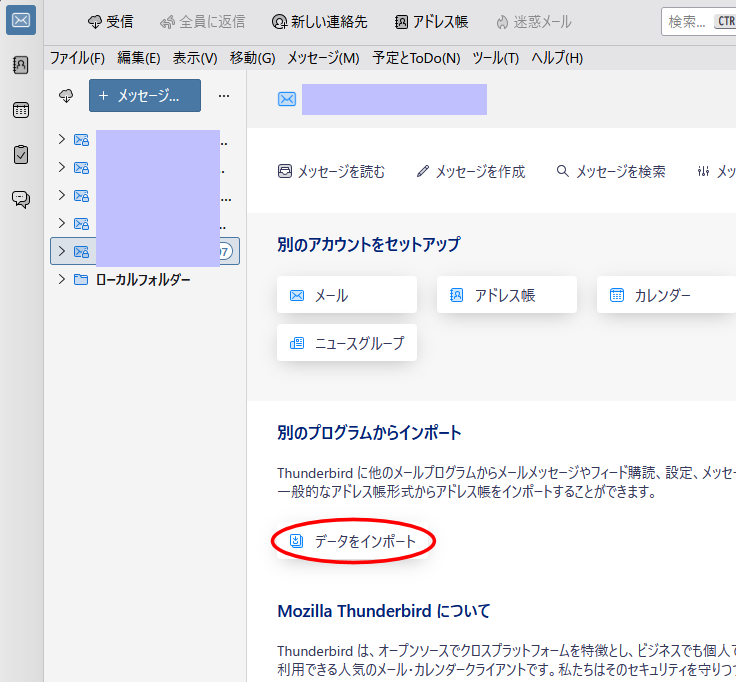This screenshot has height=682, width=736.
Task: Expand the first mail account in folder tree
Action: (x=62, y=139)
